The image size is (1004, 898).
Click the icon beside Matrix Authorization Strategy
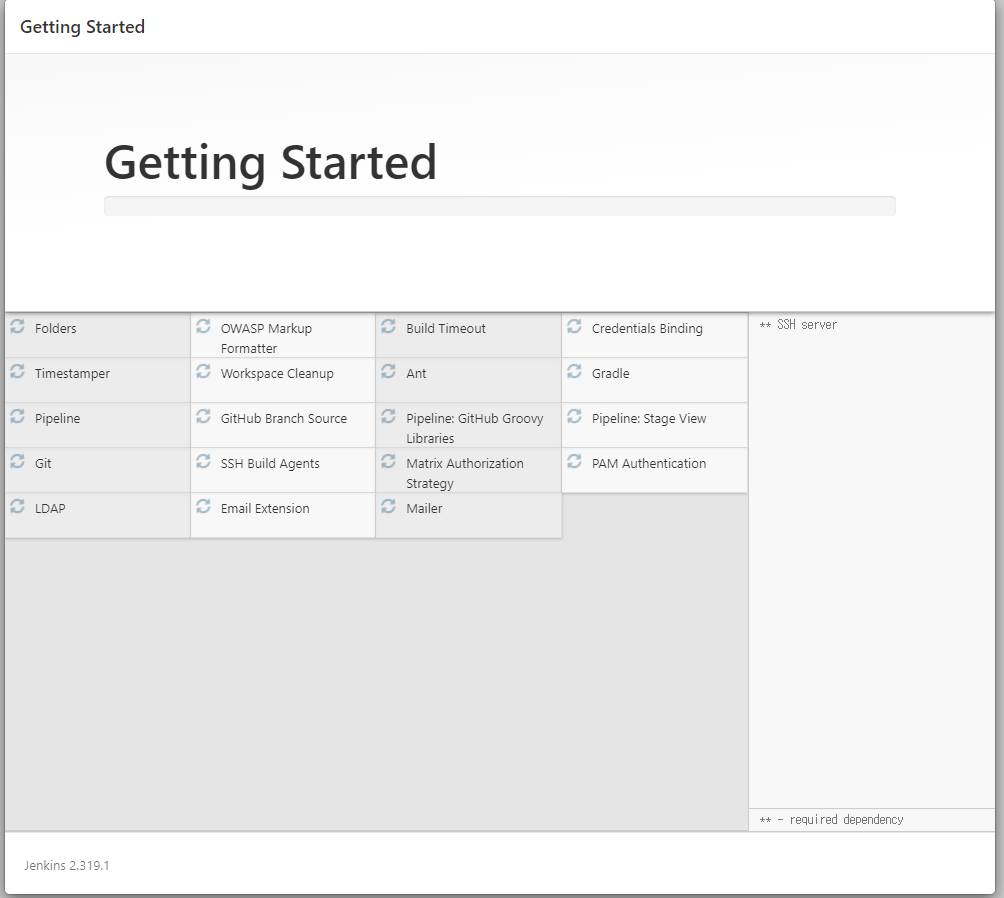tap(388, 461)
